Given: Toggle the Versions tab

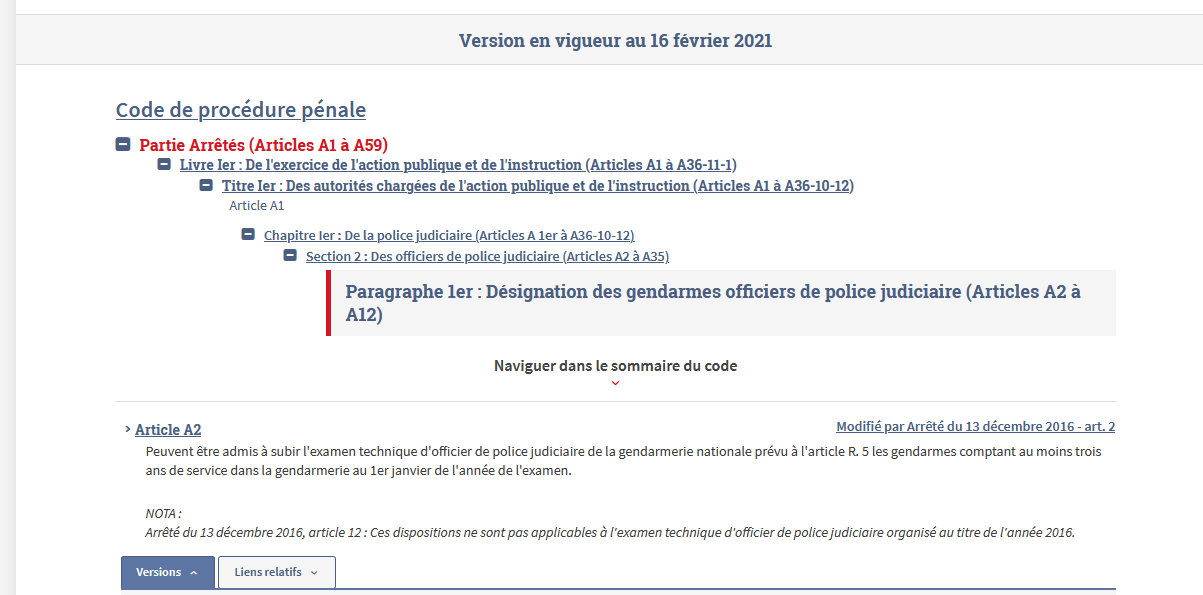Looking at the screenshot, I should point(168,573).
